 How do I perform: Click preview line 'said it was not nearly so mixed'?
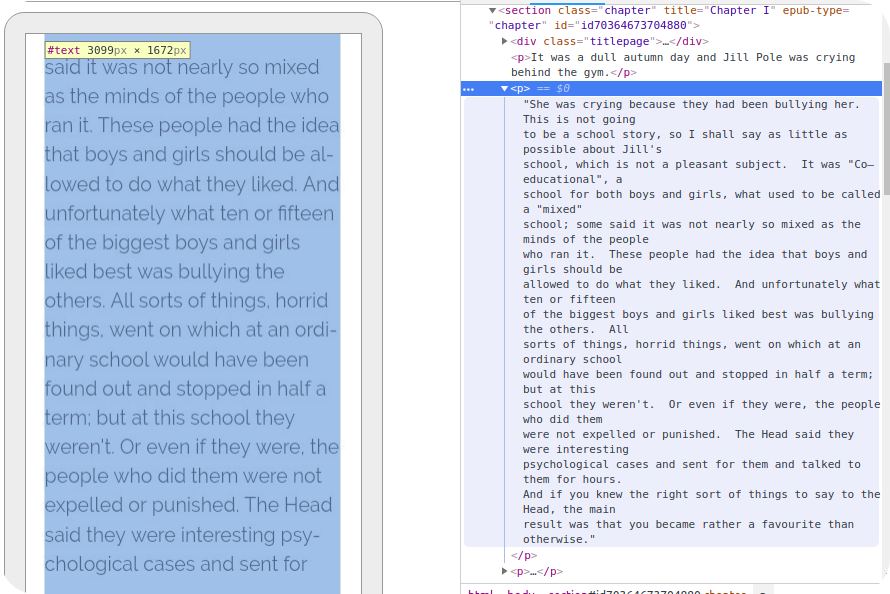point(182,68)
